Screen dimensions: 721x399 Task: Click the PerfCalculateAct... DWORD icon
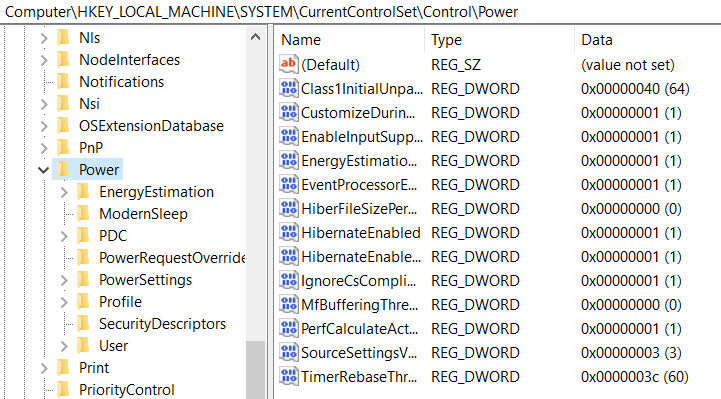[289, 328]
